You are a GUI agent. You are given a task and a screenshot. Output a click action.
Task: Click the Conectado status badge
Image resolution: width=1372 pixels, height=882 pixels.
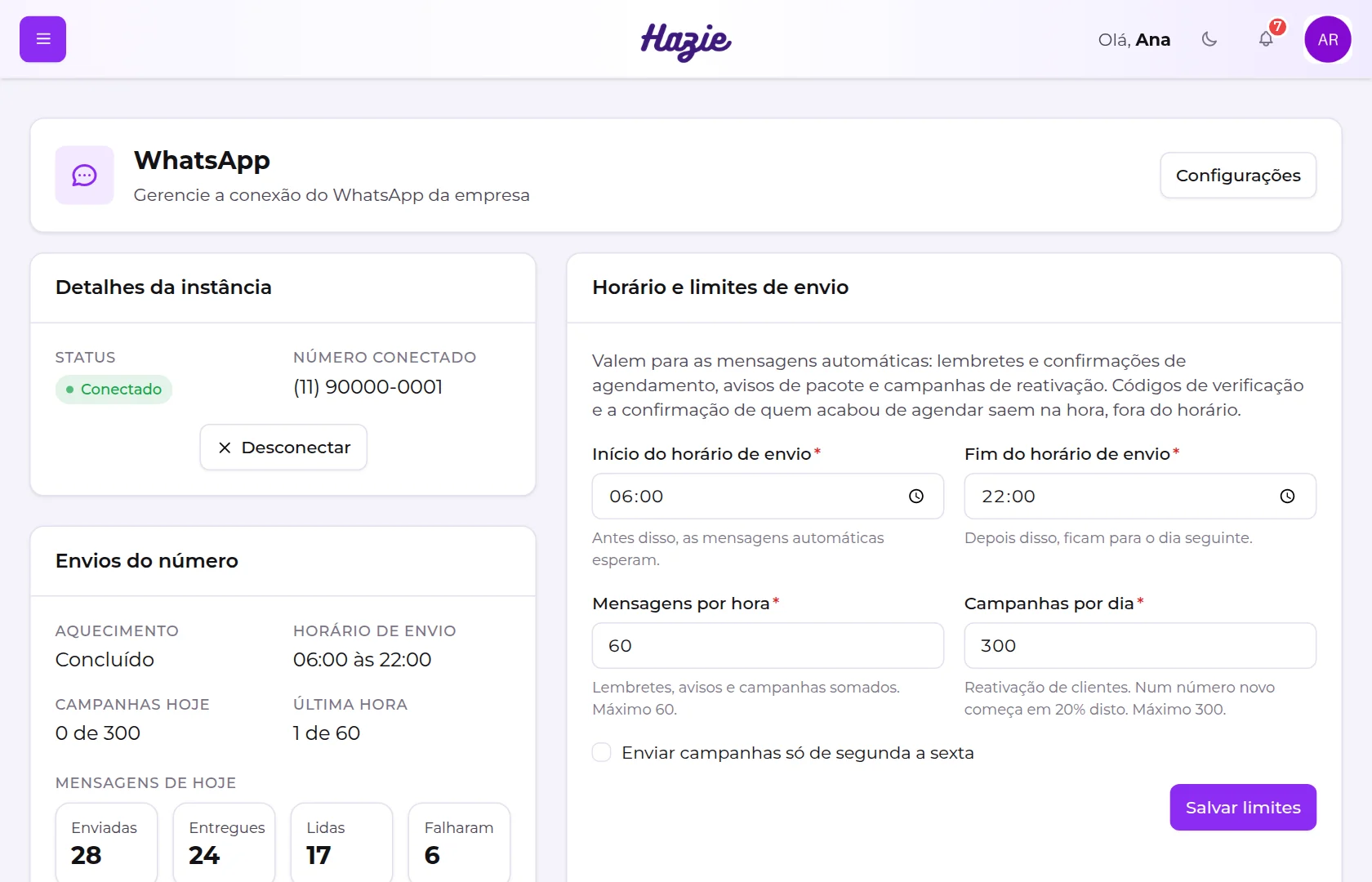[x=114, y=390]
